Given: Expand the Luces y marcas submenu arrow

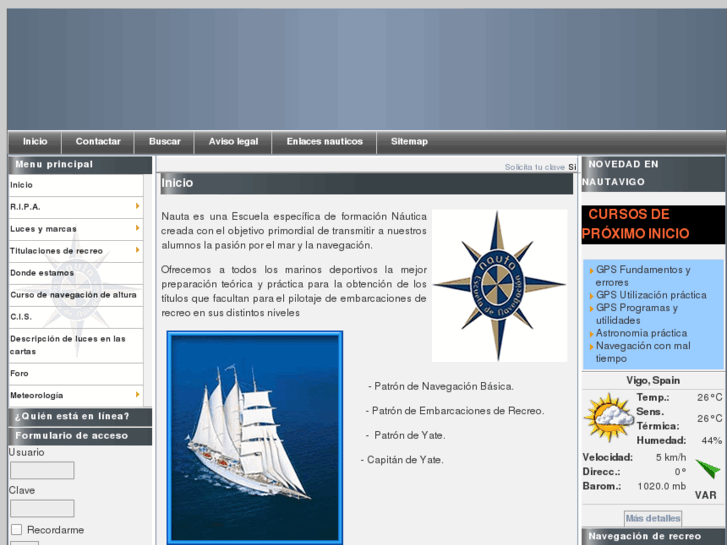Looking at the screenshot, I should pos(138,228).
